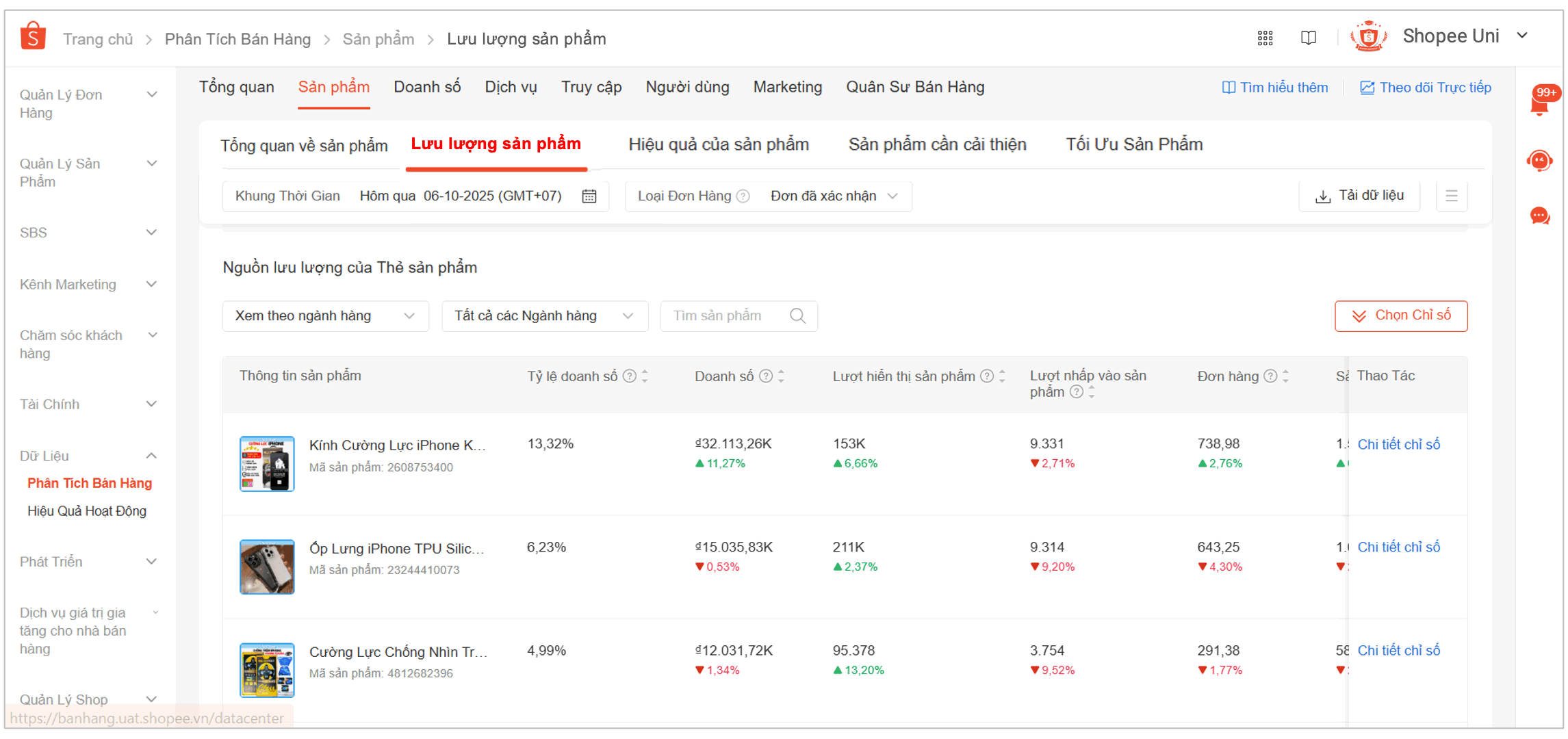Open the chat bubble icon
Viewport: 1568px width, 739px height.
[x=1539, y=216]
